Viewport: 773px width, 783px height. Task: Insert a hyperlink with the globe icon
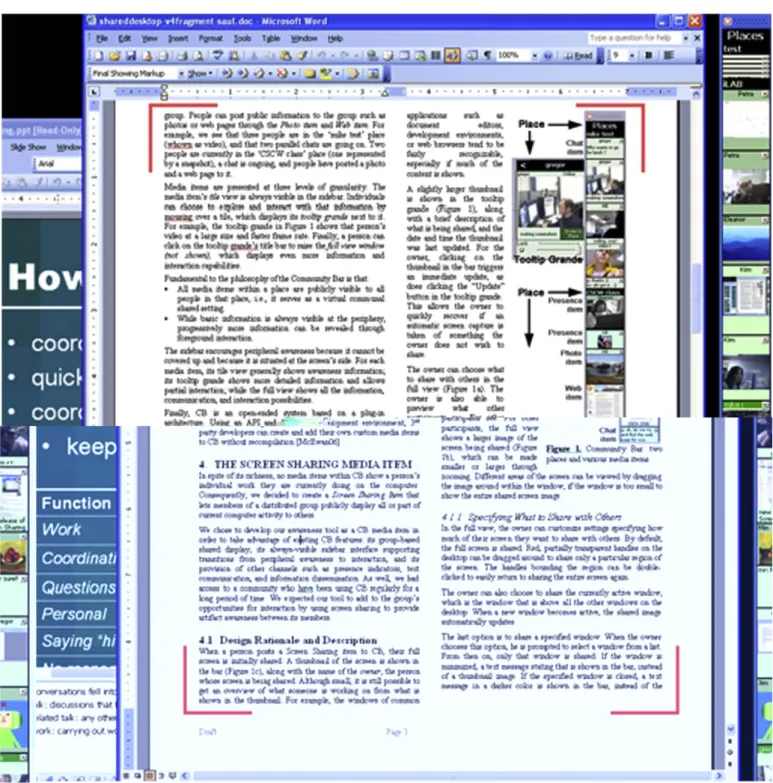click(373, 55)
